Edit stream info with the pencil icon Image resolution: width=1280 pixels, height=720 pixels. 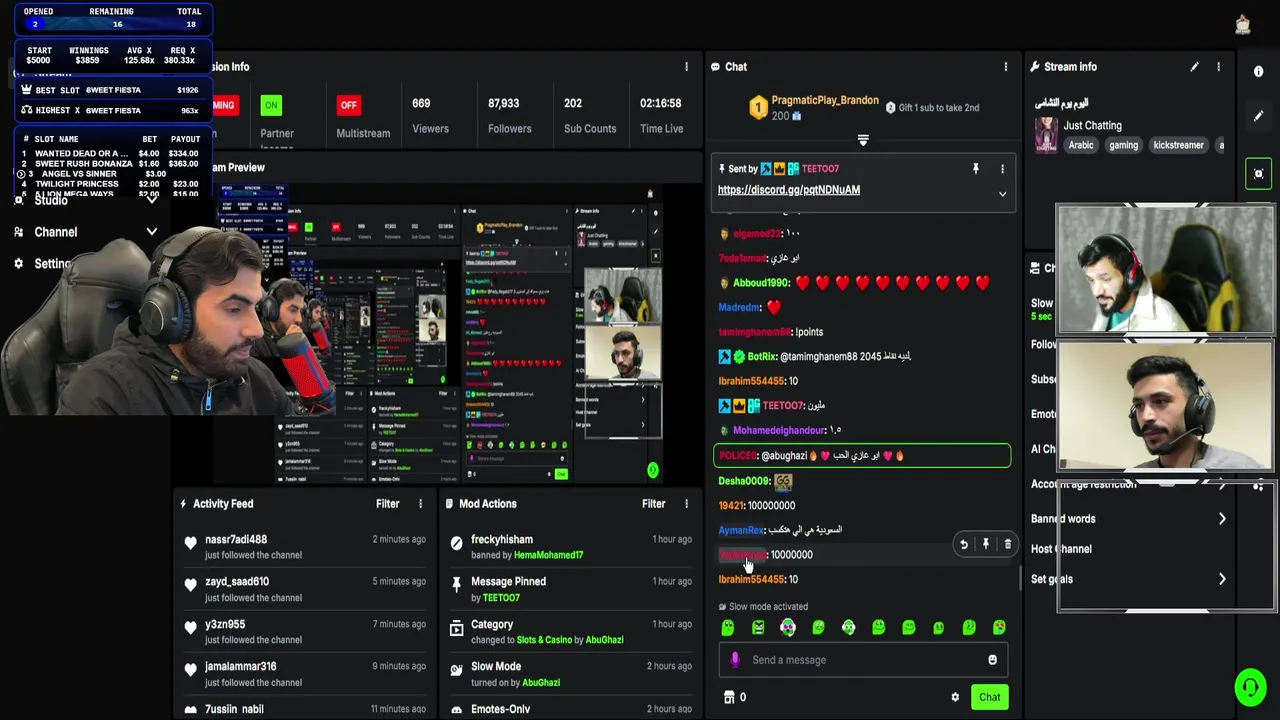[1194, 67]
